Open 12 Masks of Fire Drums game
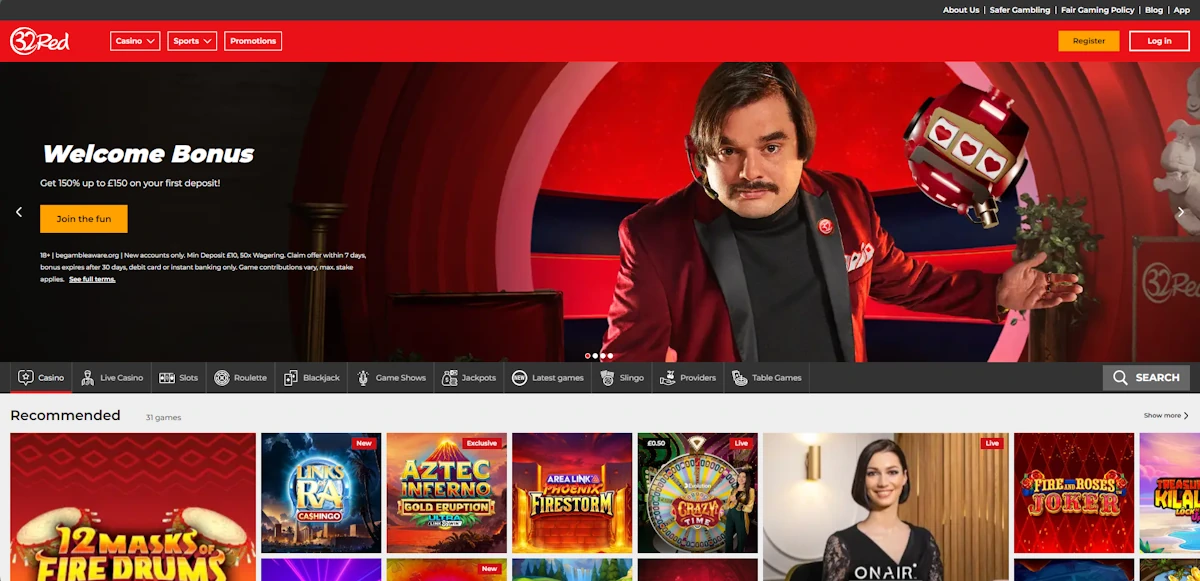Viewport: 1200px width, 581px height. 133,507
